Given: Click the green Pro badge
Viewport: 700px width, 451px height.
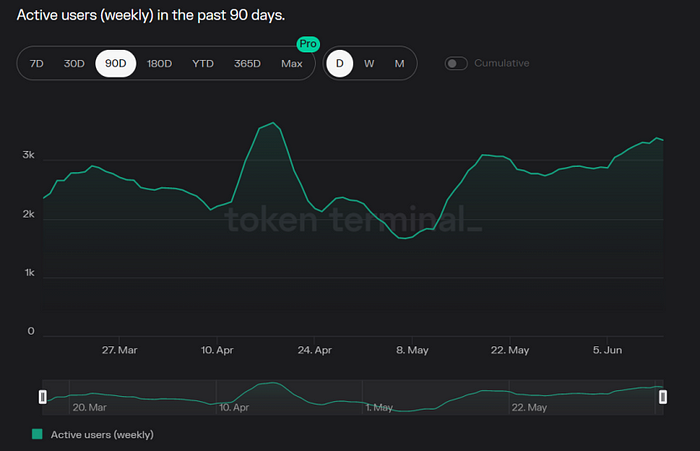Looking at the screenshot, I should [x=306, y=45].
